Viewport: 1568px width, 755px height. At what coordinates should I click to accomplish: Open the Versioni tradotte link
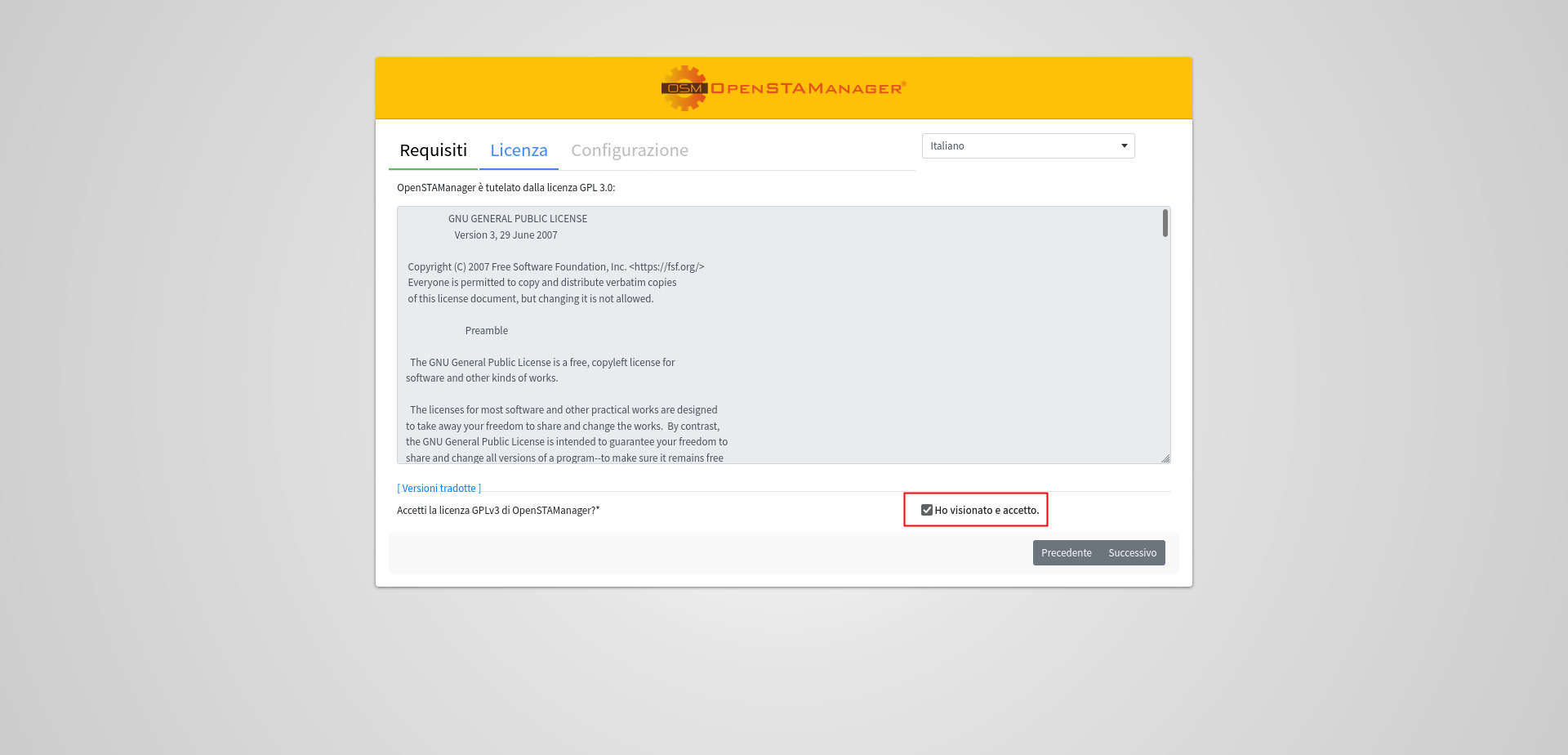(x=439, y=488)
